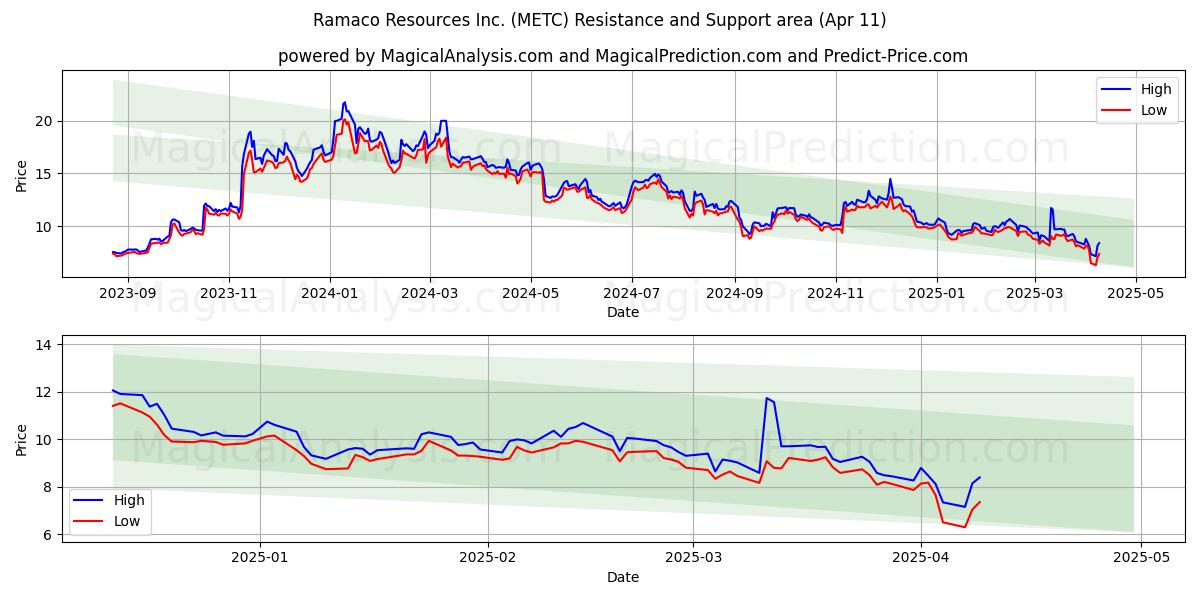
Task: Click '2025-03' label on upper chart axis
Action: (x=1035, y=293)
